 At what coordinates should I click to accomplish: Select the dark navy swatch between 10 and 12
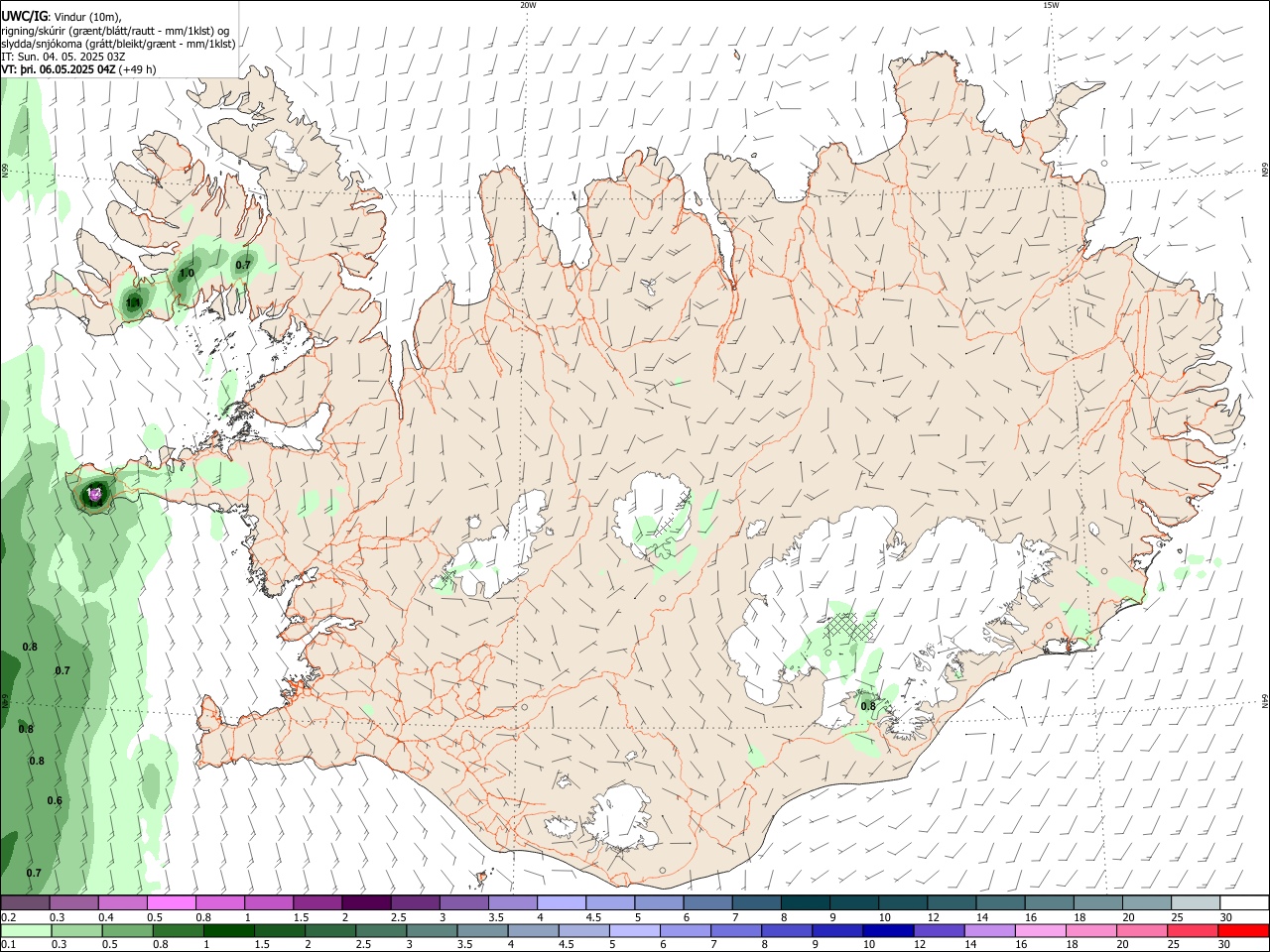(887, 930)
